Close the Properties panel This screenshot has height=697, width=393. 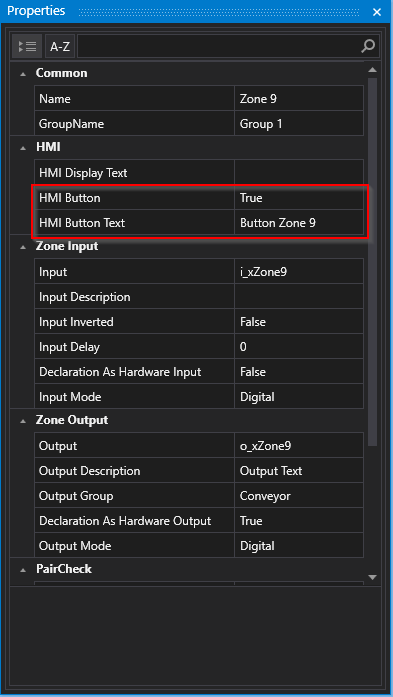pyautogui.click(x=377, y=12)
